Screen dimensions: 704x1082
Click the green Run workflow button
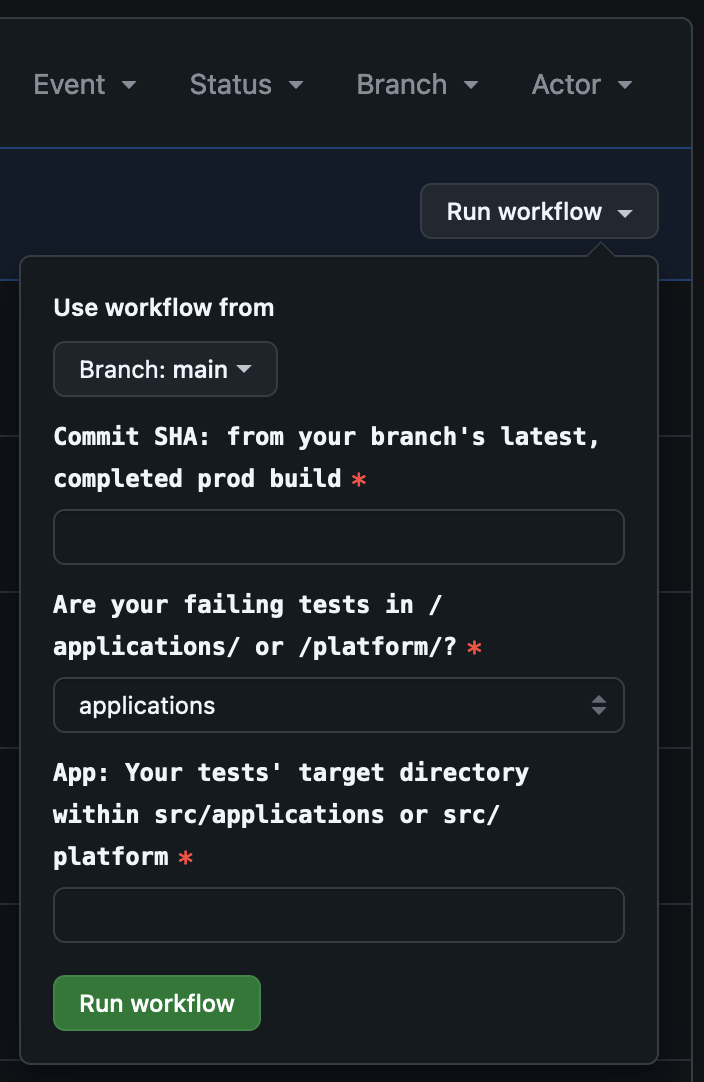[156, 1002]
